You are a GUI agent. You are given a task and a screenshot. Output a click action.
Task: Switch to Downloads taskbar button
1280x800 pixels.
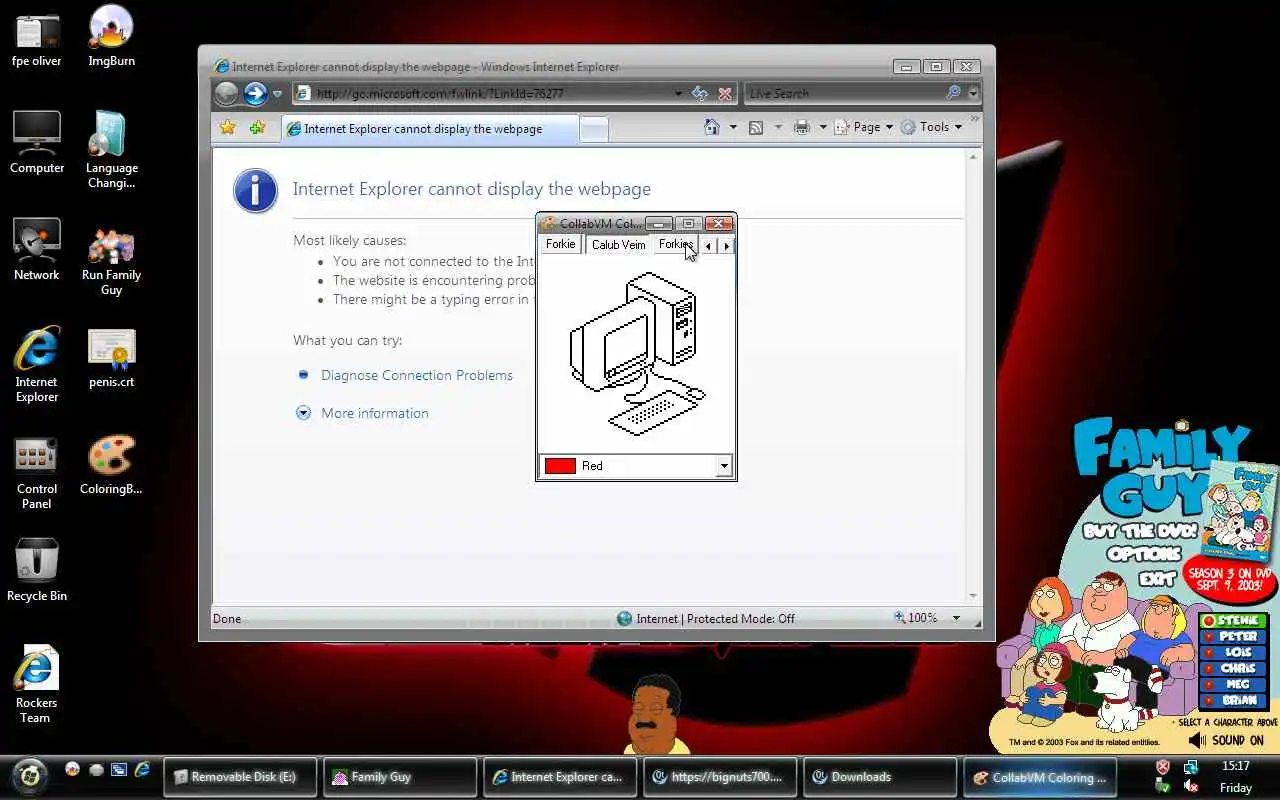880,777
